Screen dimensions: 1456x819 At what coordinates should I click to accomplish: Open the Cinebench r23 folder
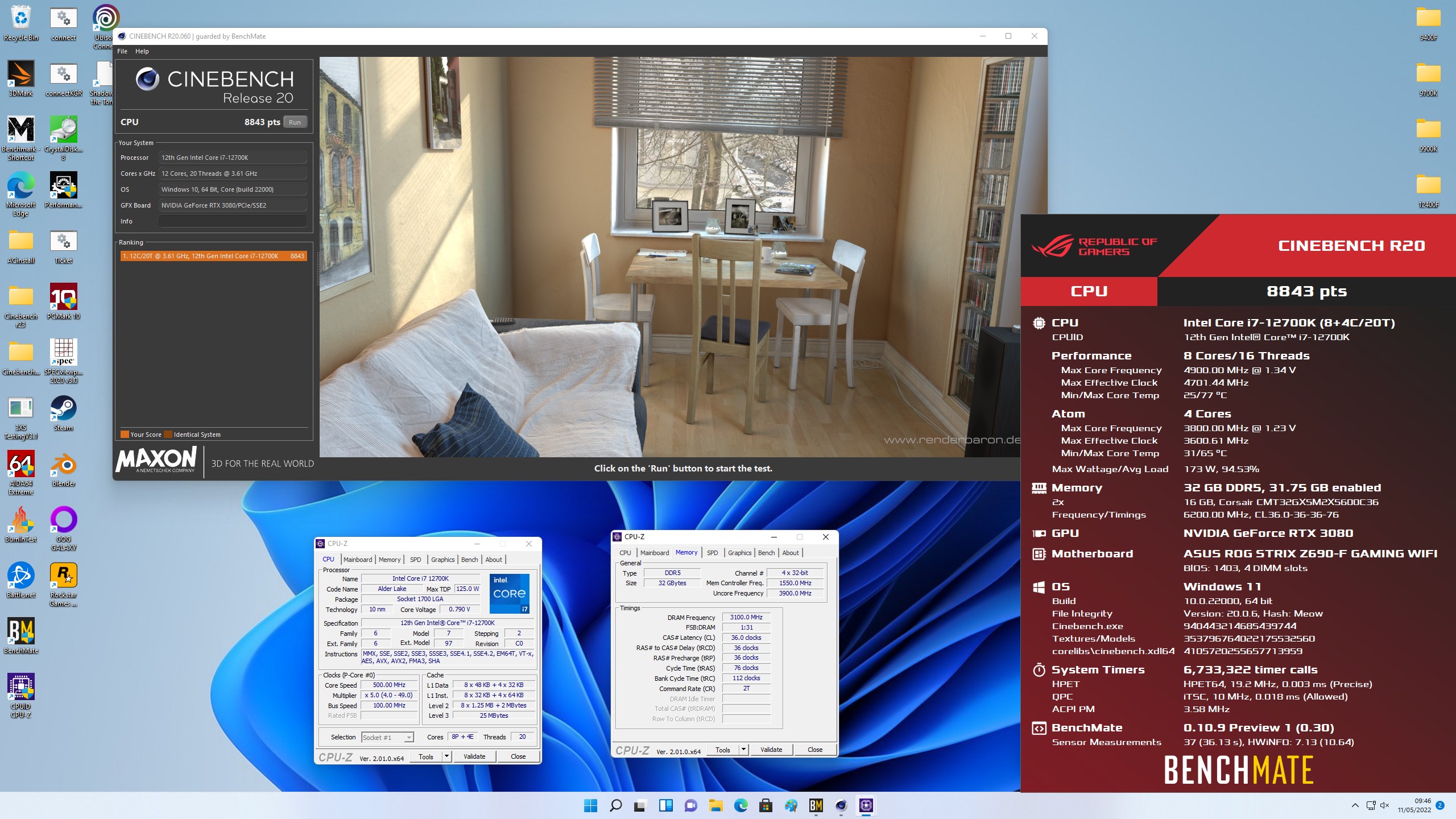21,305
